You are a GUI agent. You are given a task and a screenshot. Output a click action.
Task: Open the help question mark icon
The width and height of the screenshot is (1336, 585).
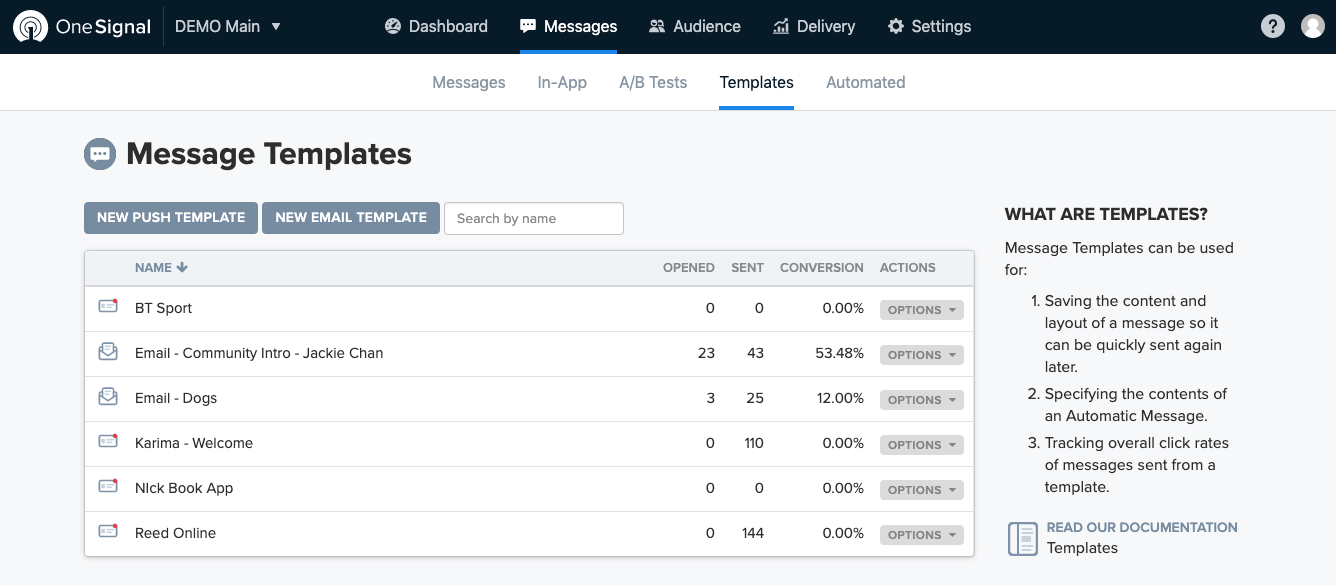(x=1272, y=27)
